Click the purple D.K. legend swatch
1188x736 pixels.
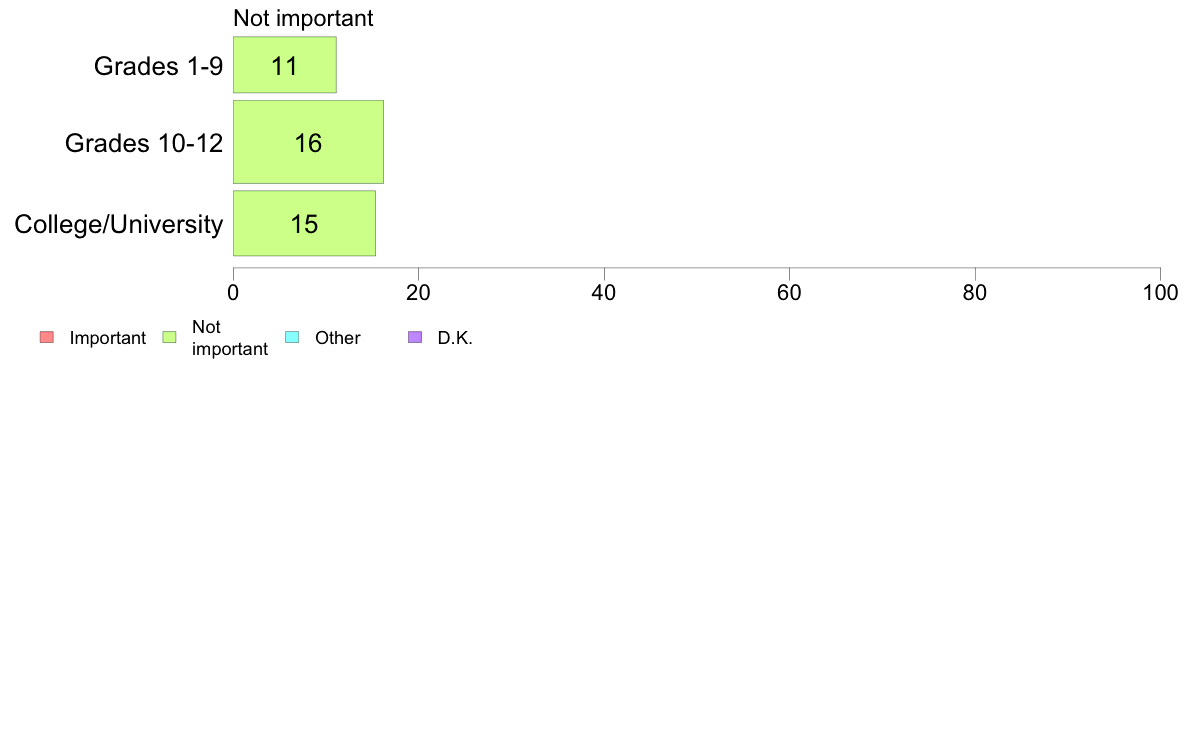pos(415,337)
